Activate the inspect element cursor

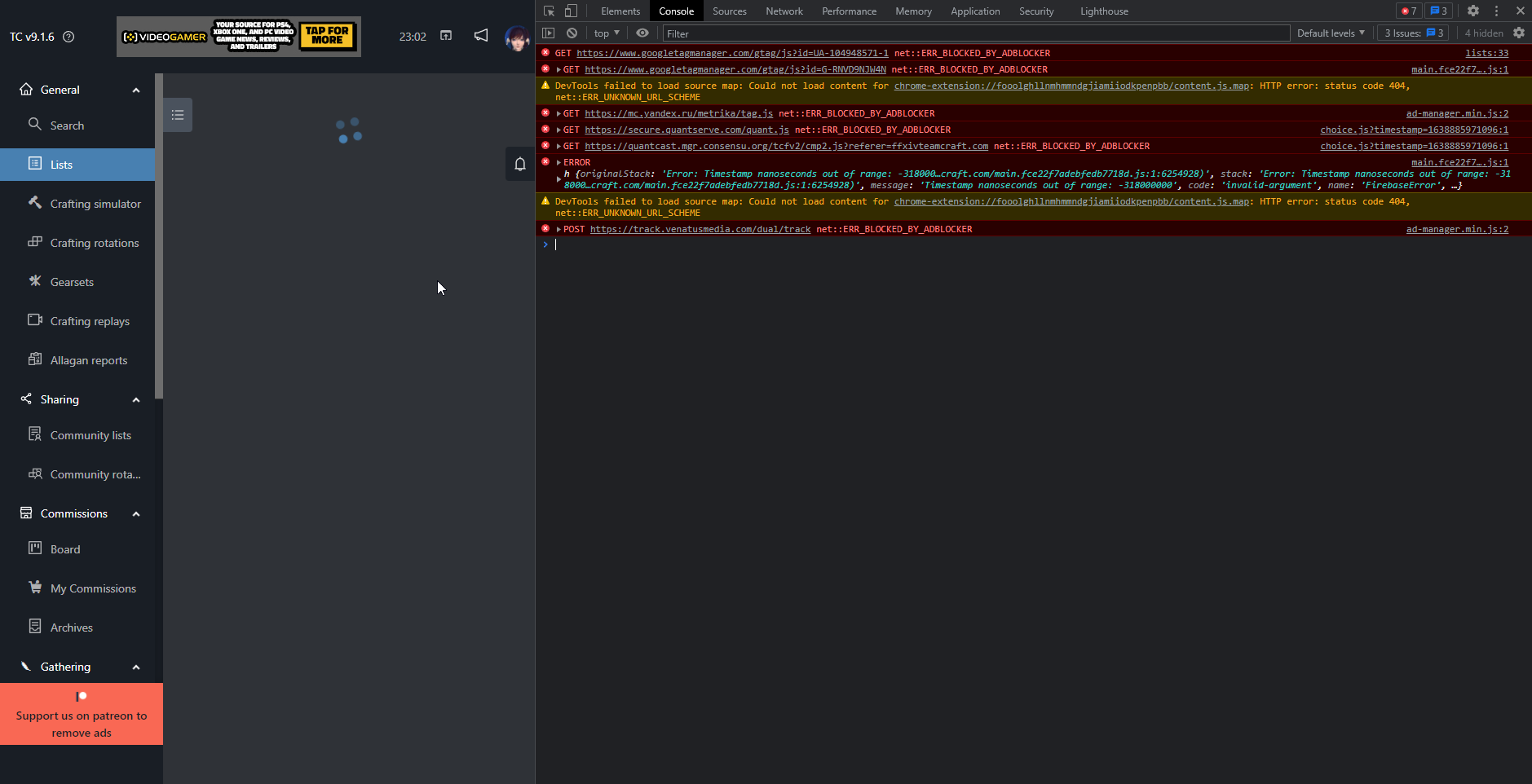click(549, 11)
